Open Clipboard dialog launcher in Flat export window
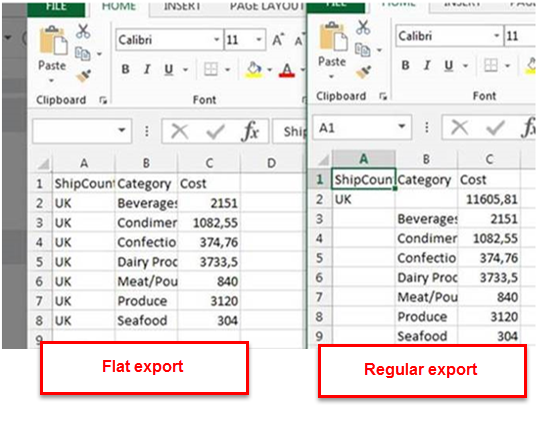 [x=103, y=100]
